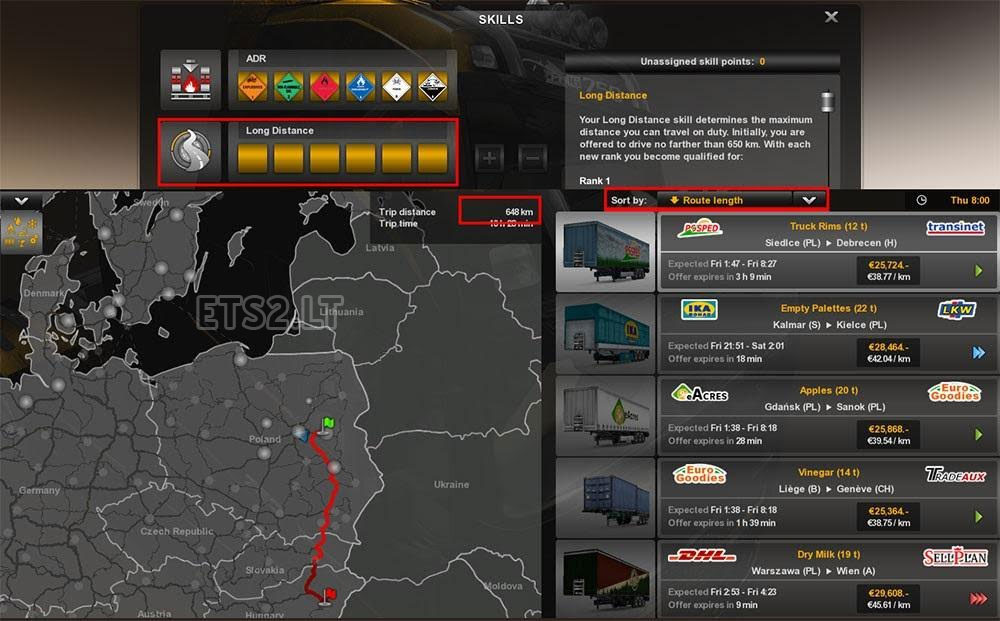1000x621 pixels.
Task: Click the Posped company logo
Action: coord(700,229)
